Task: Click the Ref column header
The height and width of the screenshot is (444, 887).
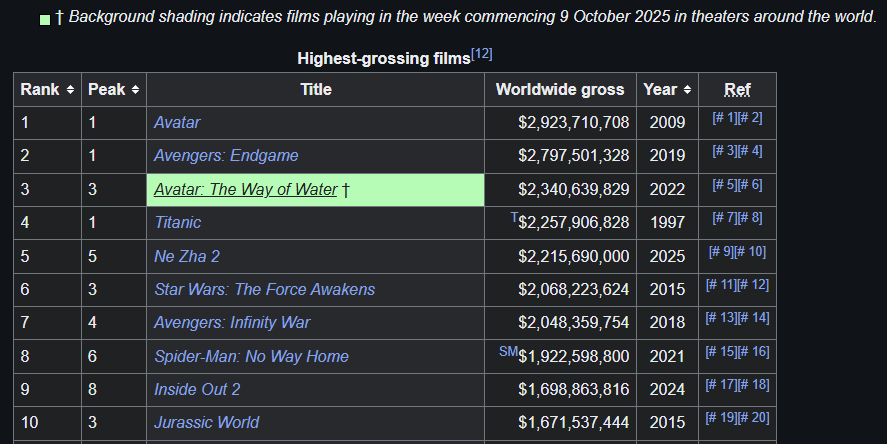Action: click(x=737, y=90)
